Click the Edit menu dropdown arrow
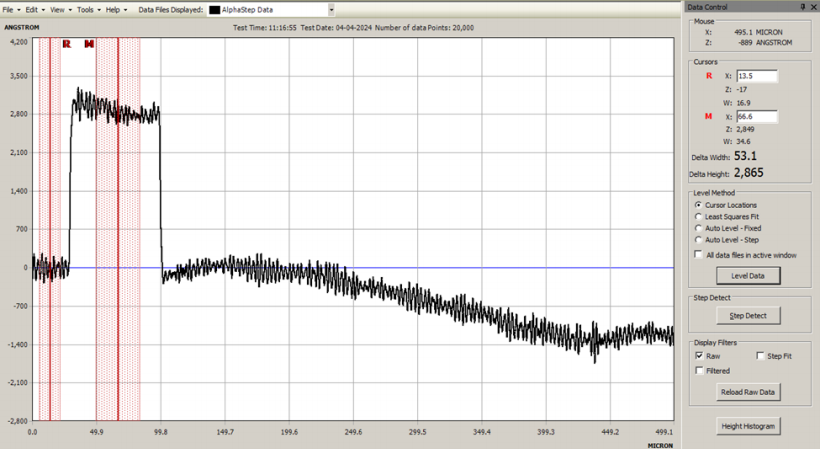Screen dimensions: 820x449 43,10
